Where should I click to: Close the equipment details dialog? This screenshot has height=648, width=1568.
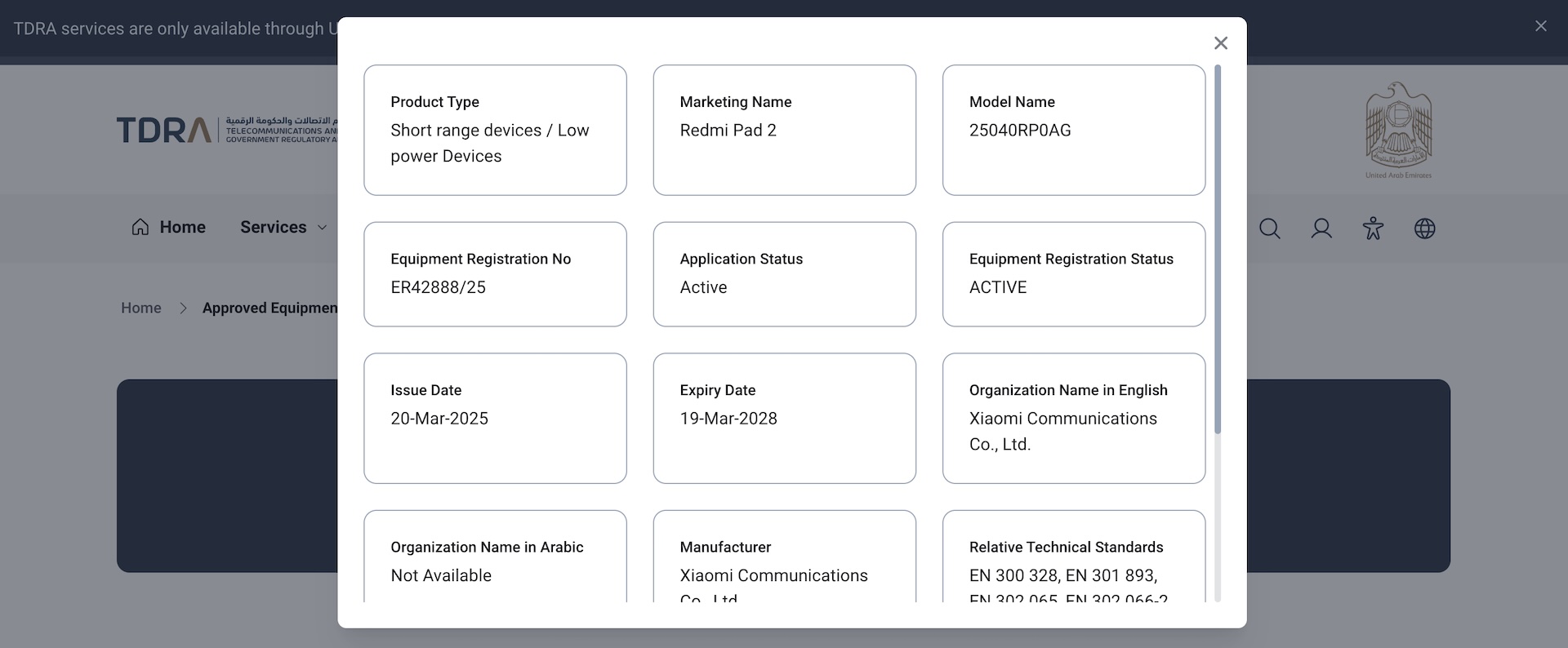point(1221,43)
